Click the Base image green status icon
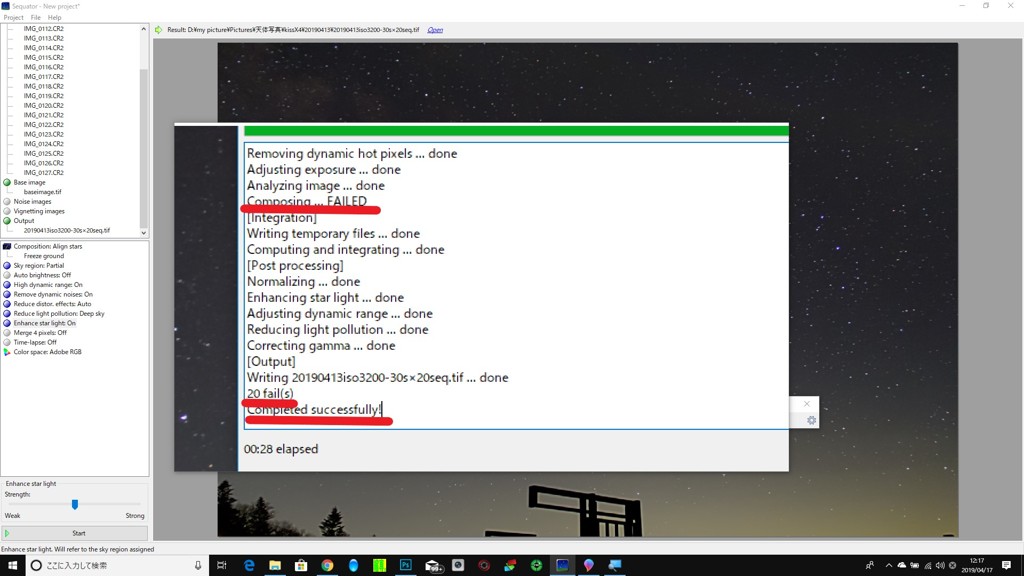The height and width of the screenshot is (576, 1024). coord(7,182)
